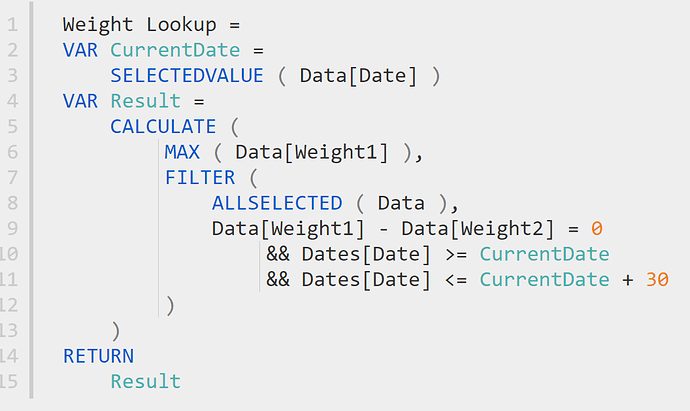Click the SELECTEDVALUE function name
This screenshot has width=690, height=411.
[x=187, y=76]
